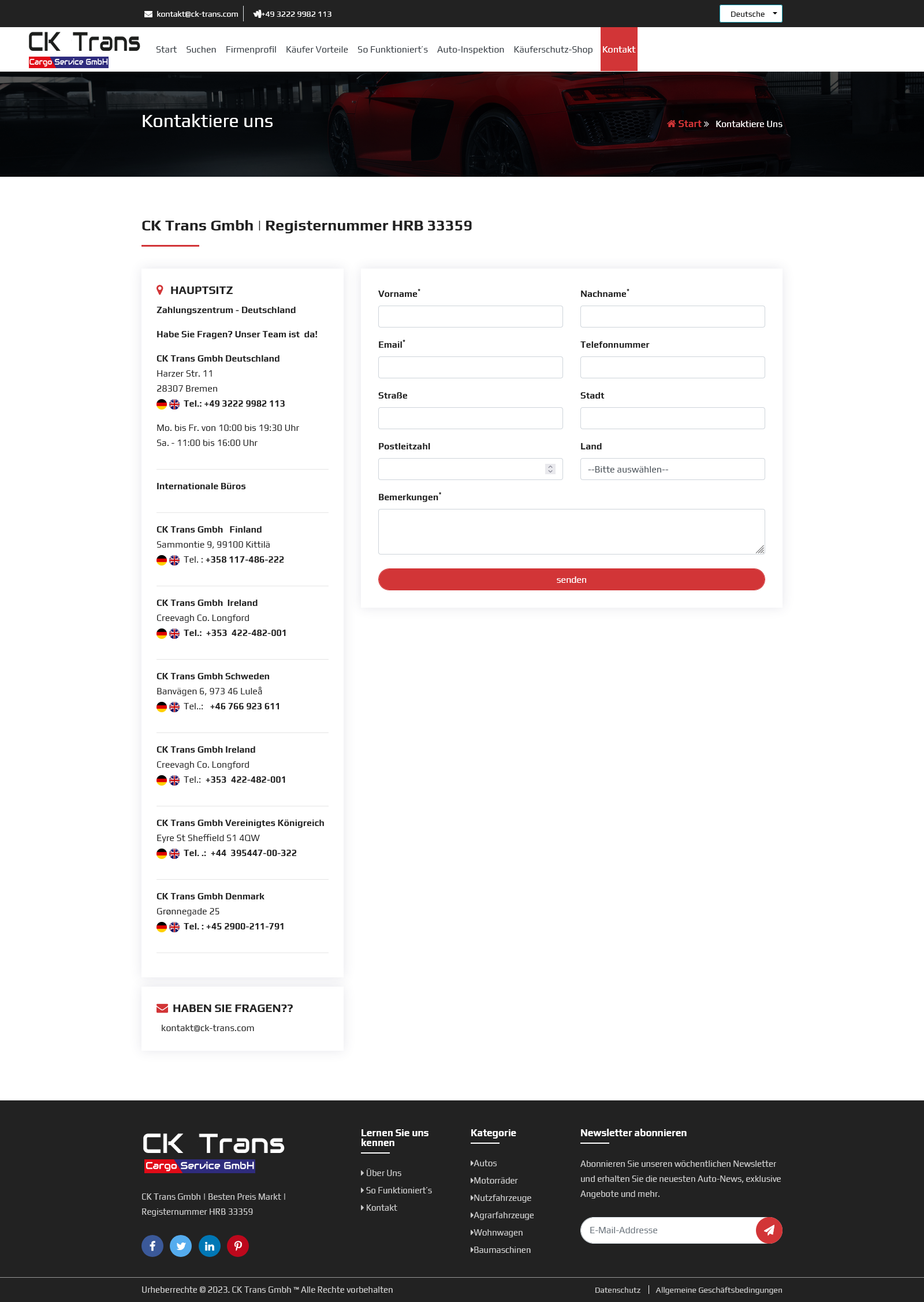Open the Datenschutz link
This screenshot has height=1302, width=924.
click(x=617, y=1290)
